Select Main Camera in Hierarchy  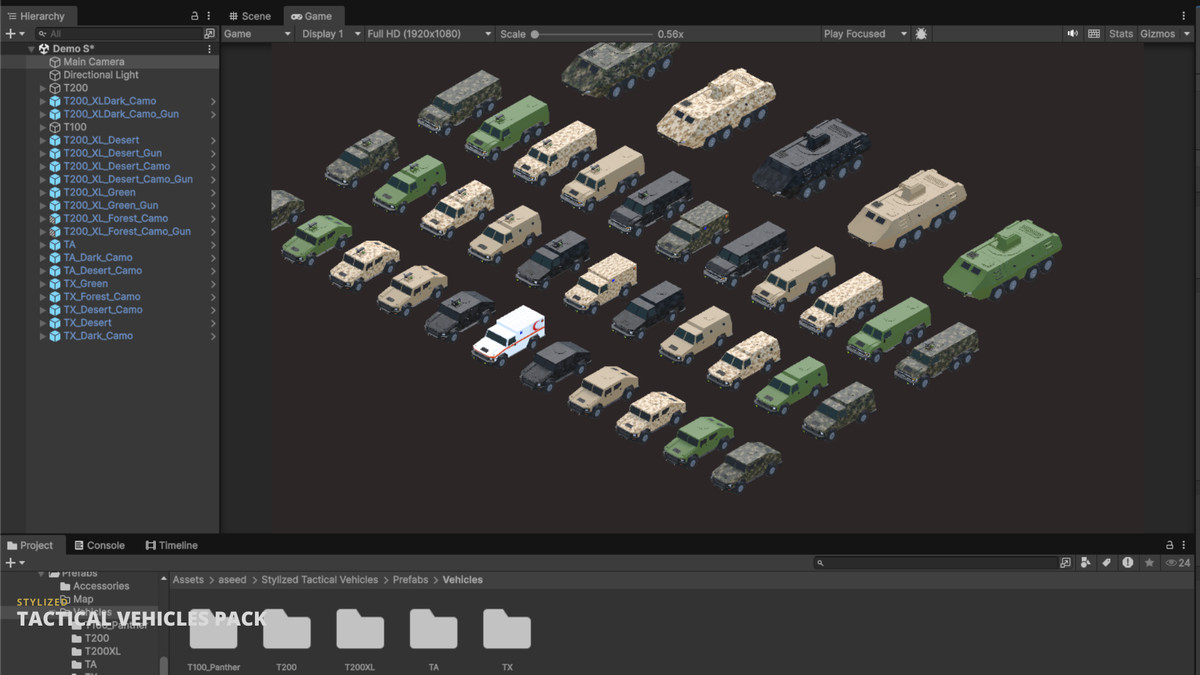pyautogui.click(x=94, y=62)
